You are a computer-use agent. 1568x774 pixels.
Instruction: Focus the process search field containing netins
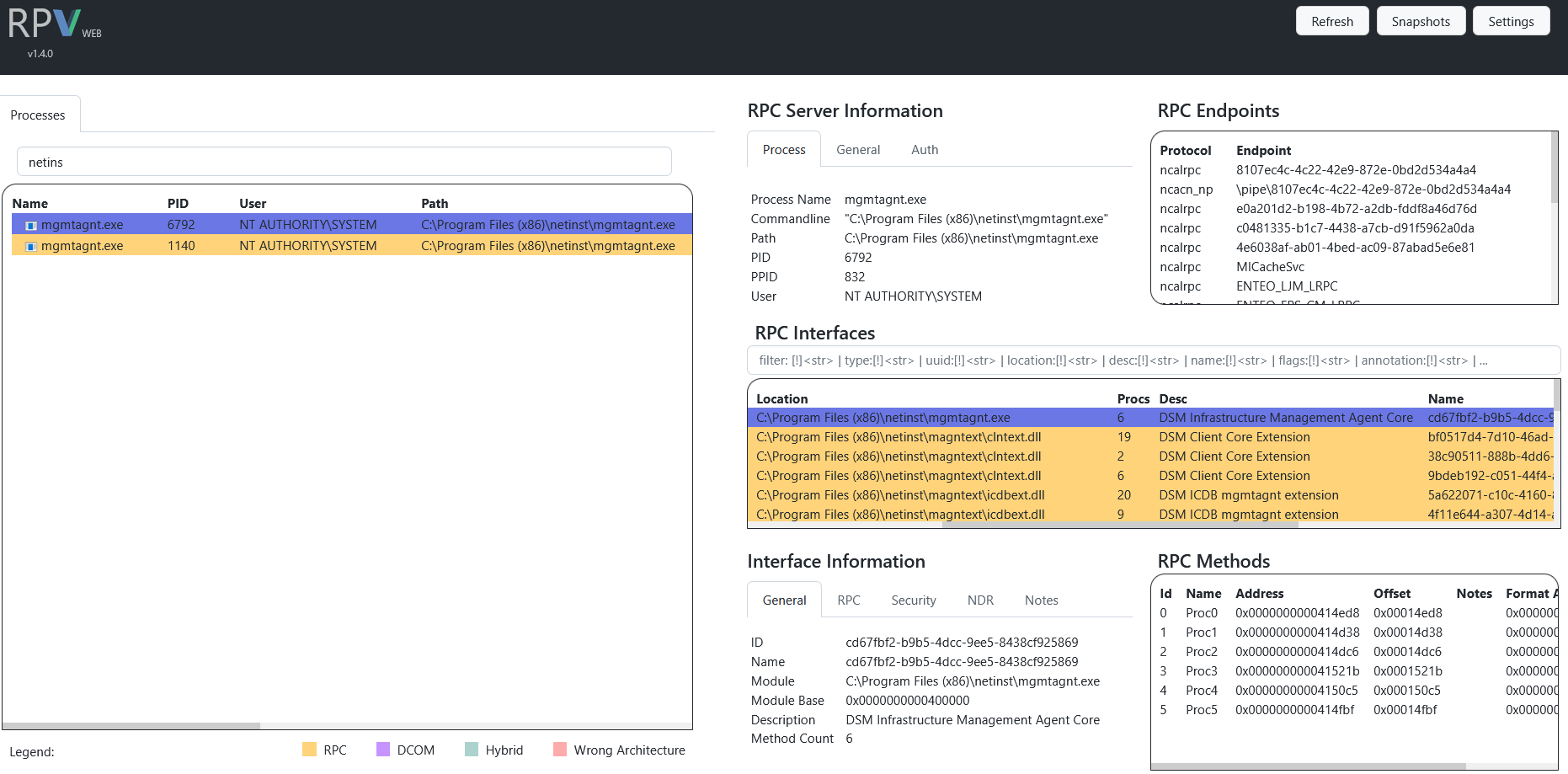click(344, 162)
